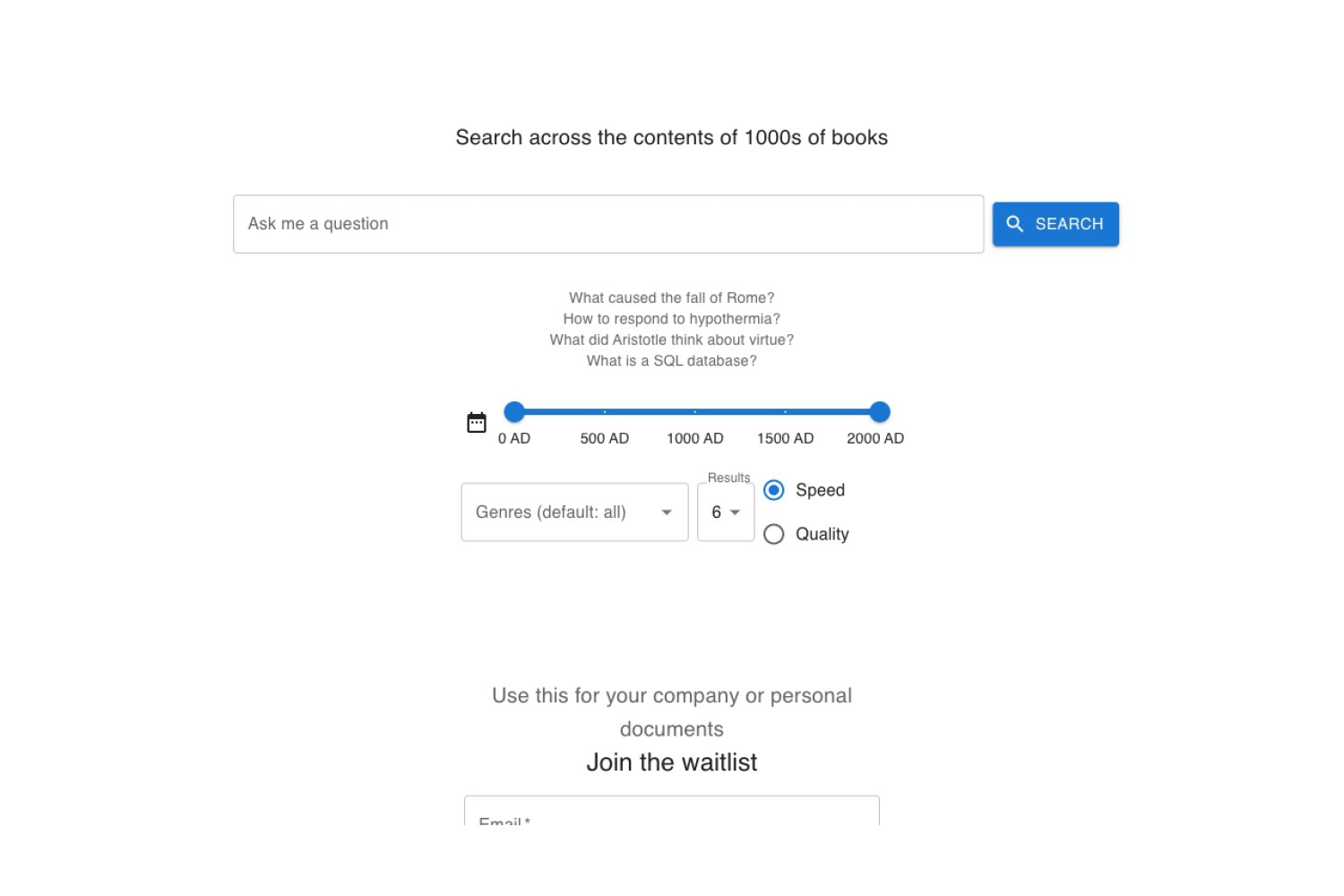The image size is (1344, 896).
Task: Click the Results count dropdown arrow
Action: (x=735, y=513)
